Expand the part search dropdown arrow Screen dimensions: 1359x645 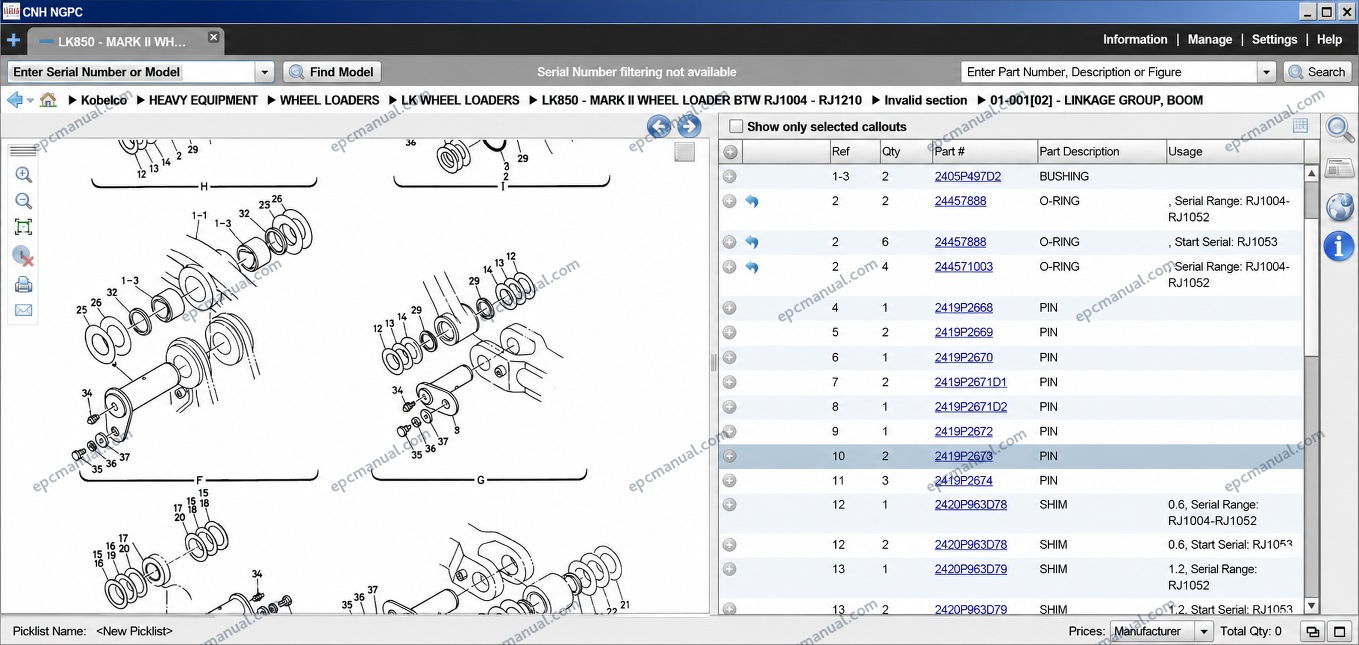[1267, 72]
